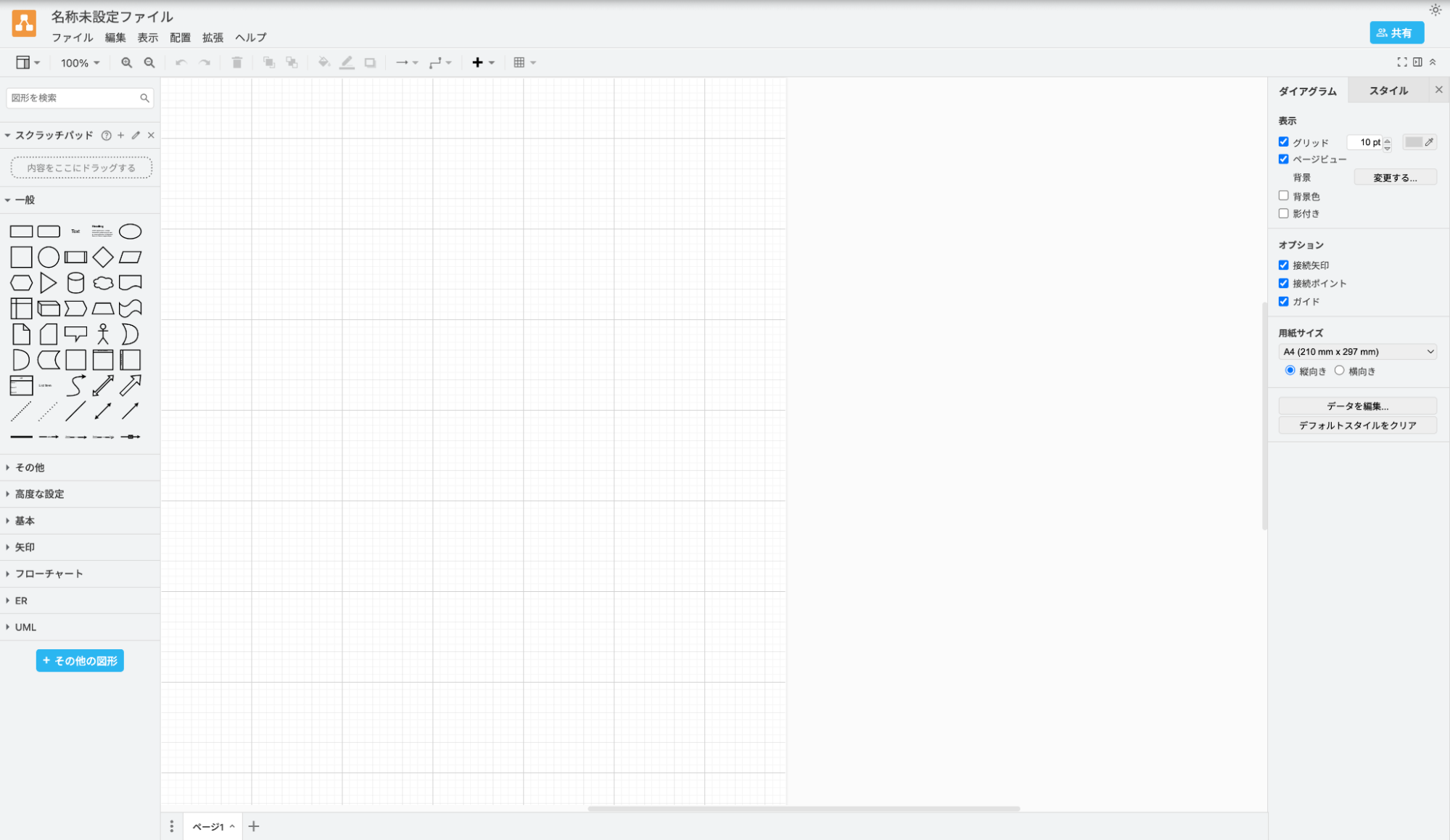
Task: Select the callout speech bubble shape
Action: pos(75,334)
